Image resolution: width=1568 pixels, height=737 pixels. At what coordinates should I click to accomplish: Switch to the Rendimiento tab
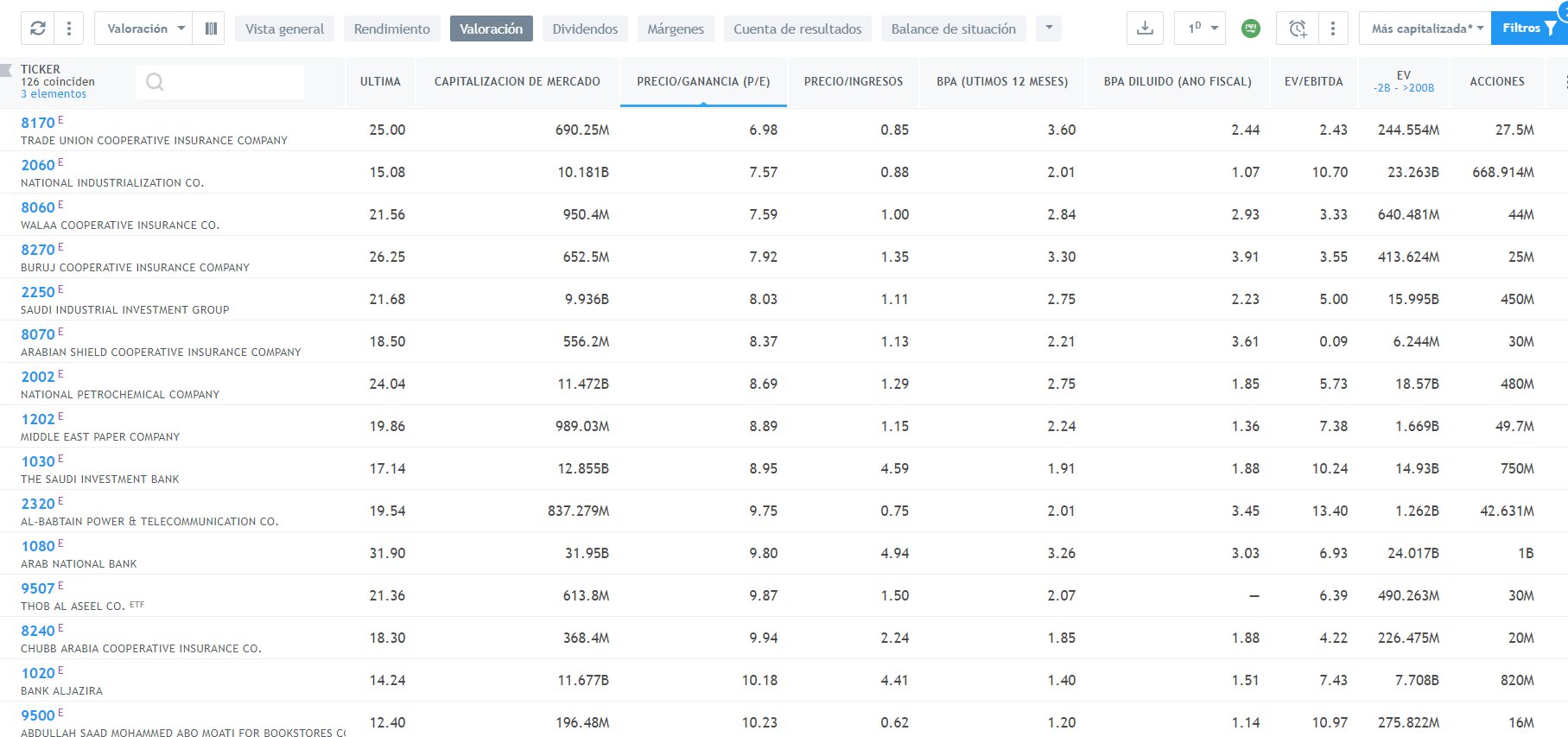pos(392,29)
